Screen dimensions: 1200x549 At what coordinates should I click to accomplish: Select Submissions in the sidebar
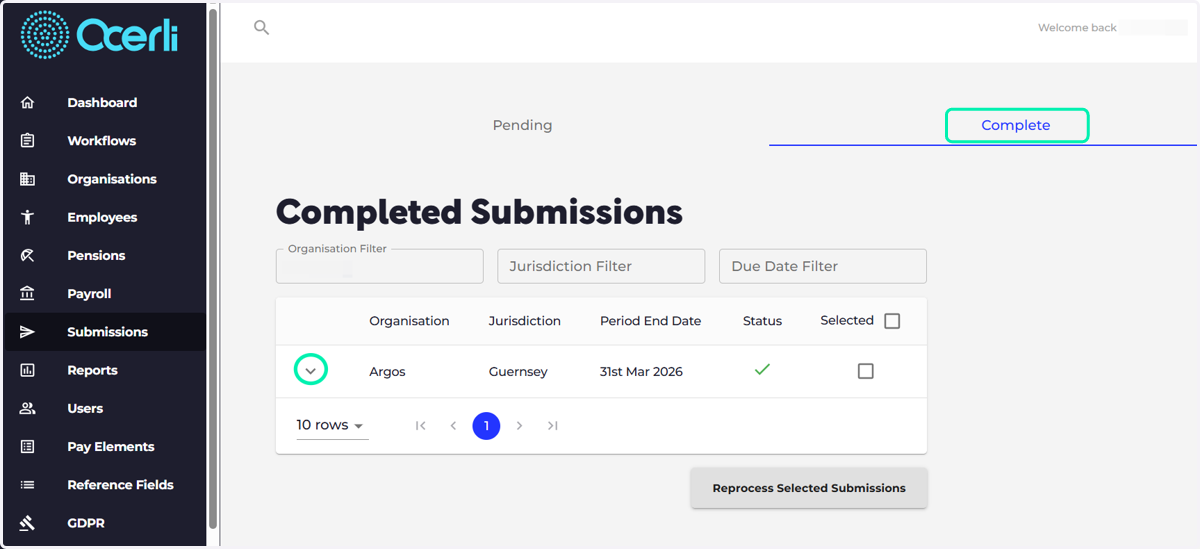(x=107, y=332)
